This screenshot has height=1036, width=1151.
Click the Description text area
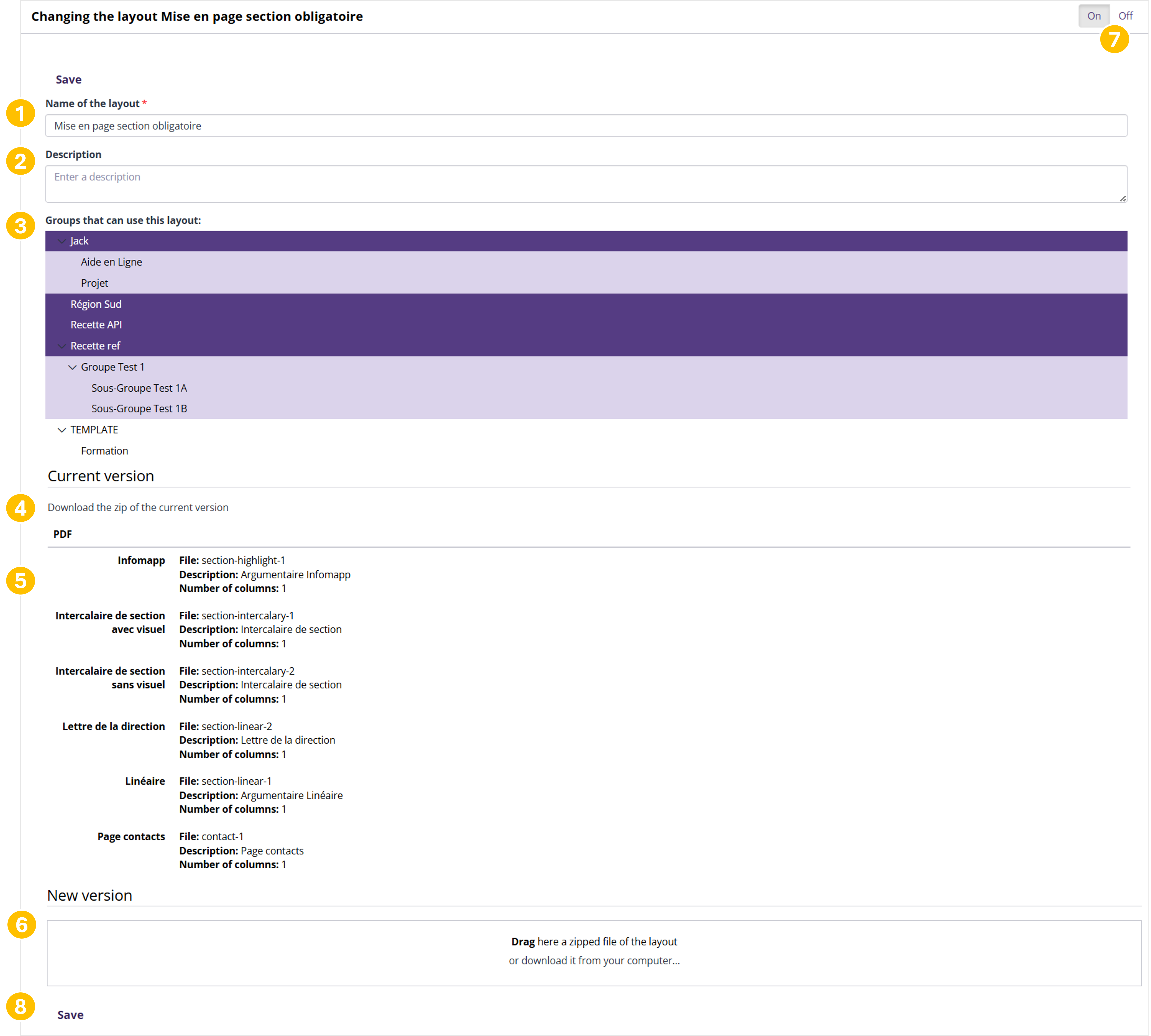coord(586,184)
